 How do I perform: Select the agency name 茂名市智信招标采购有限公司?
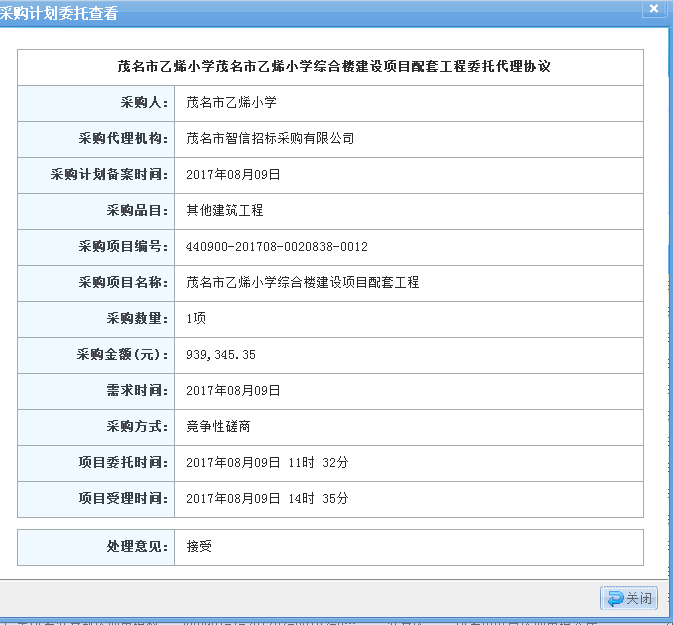point(270,138)
